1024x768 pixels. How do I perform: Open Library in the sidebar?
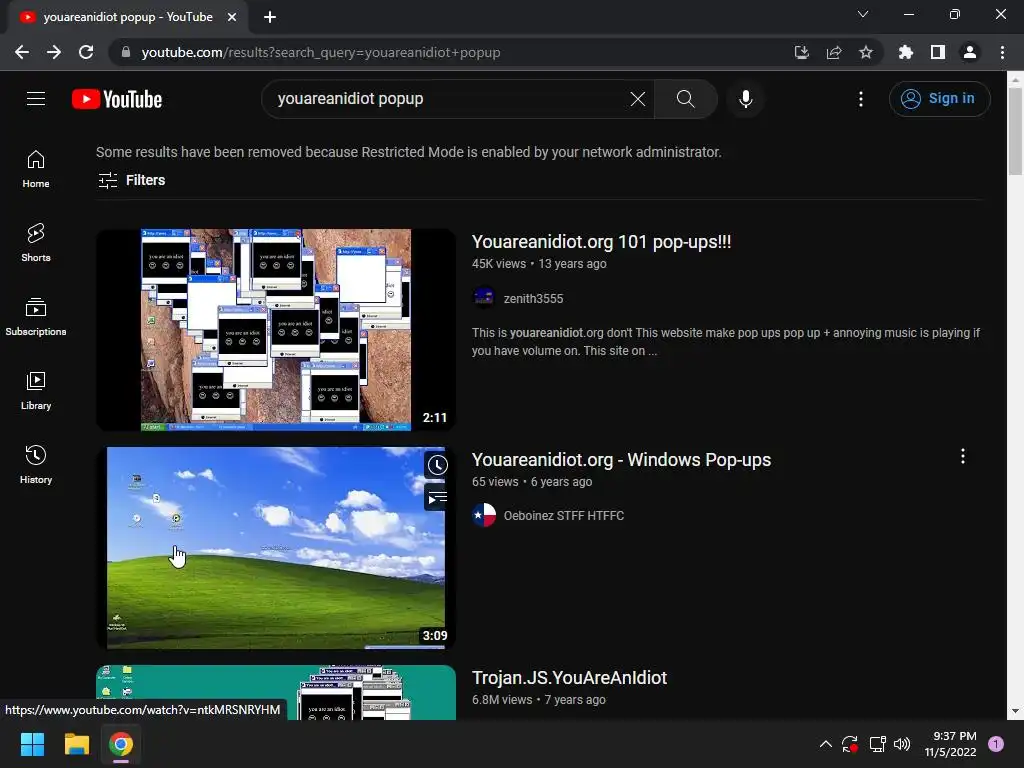36,391
